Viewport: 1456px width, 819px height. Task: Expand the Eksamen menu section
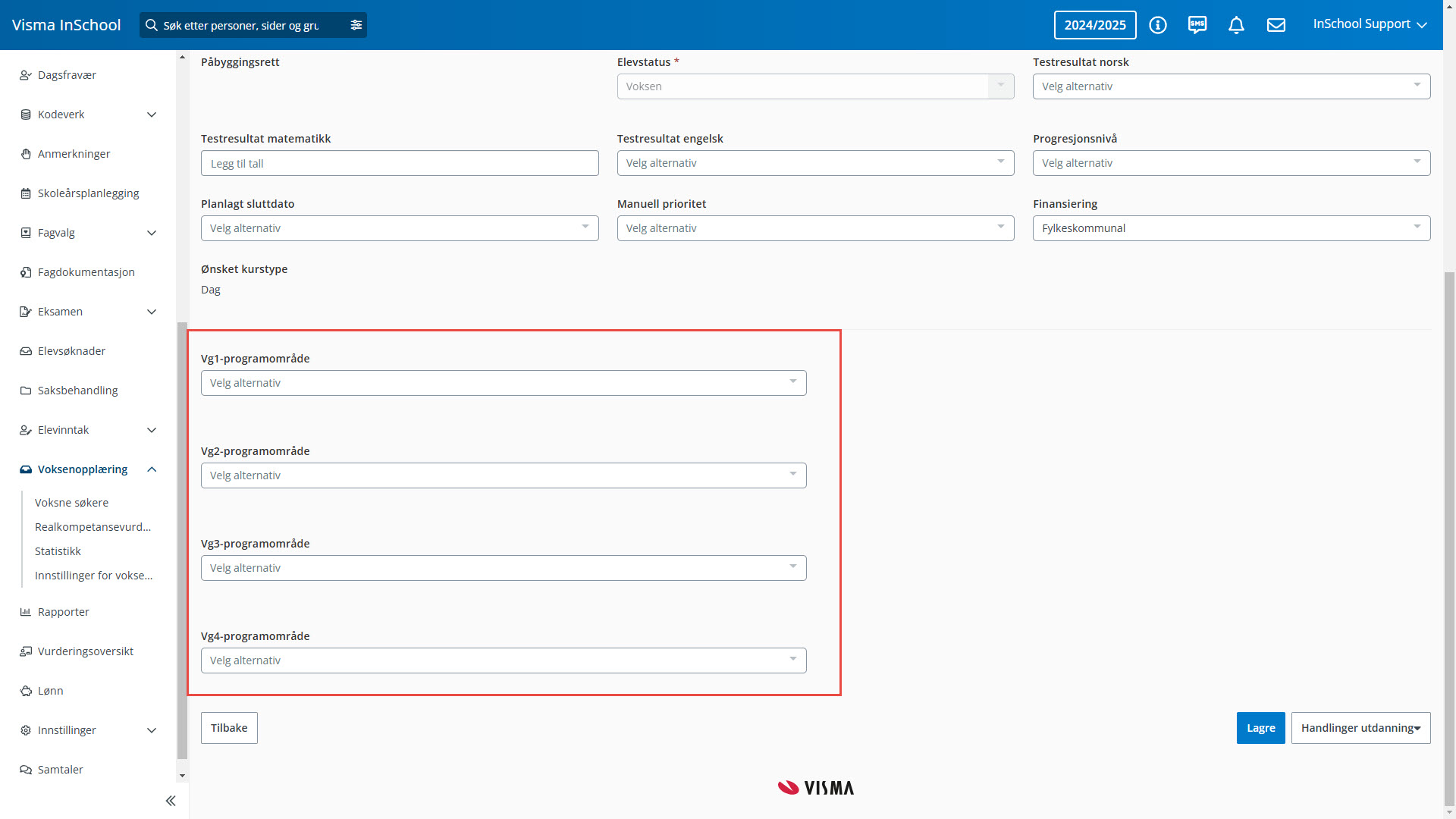[152, 312]
